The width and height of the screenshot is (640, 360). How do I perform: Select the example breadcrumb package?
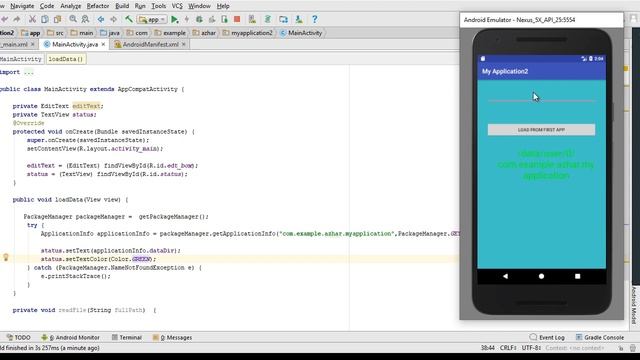click(170, 33)
